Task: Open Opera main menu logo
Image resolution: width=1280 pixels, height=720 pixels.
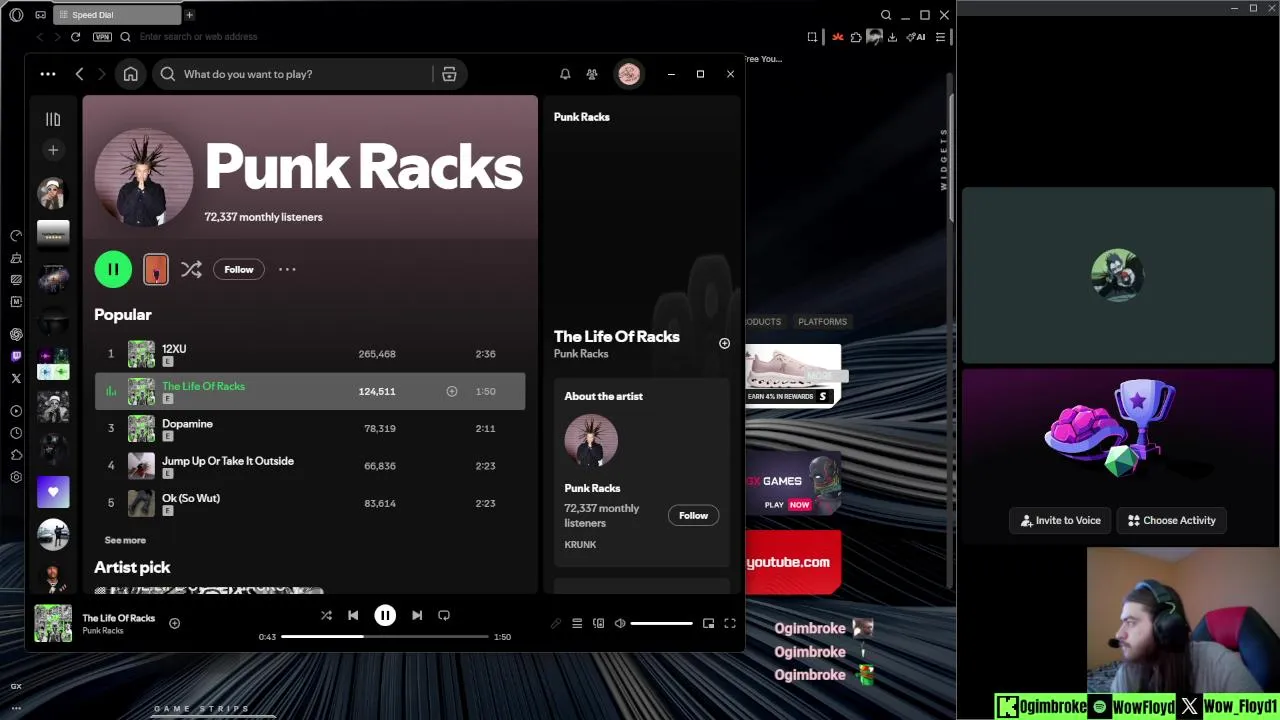Action: pos(16,15)
